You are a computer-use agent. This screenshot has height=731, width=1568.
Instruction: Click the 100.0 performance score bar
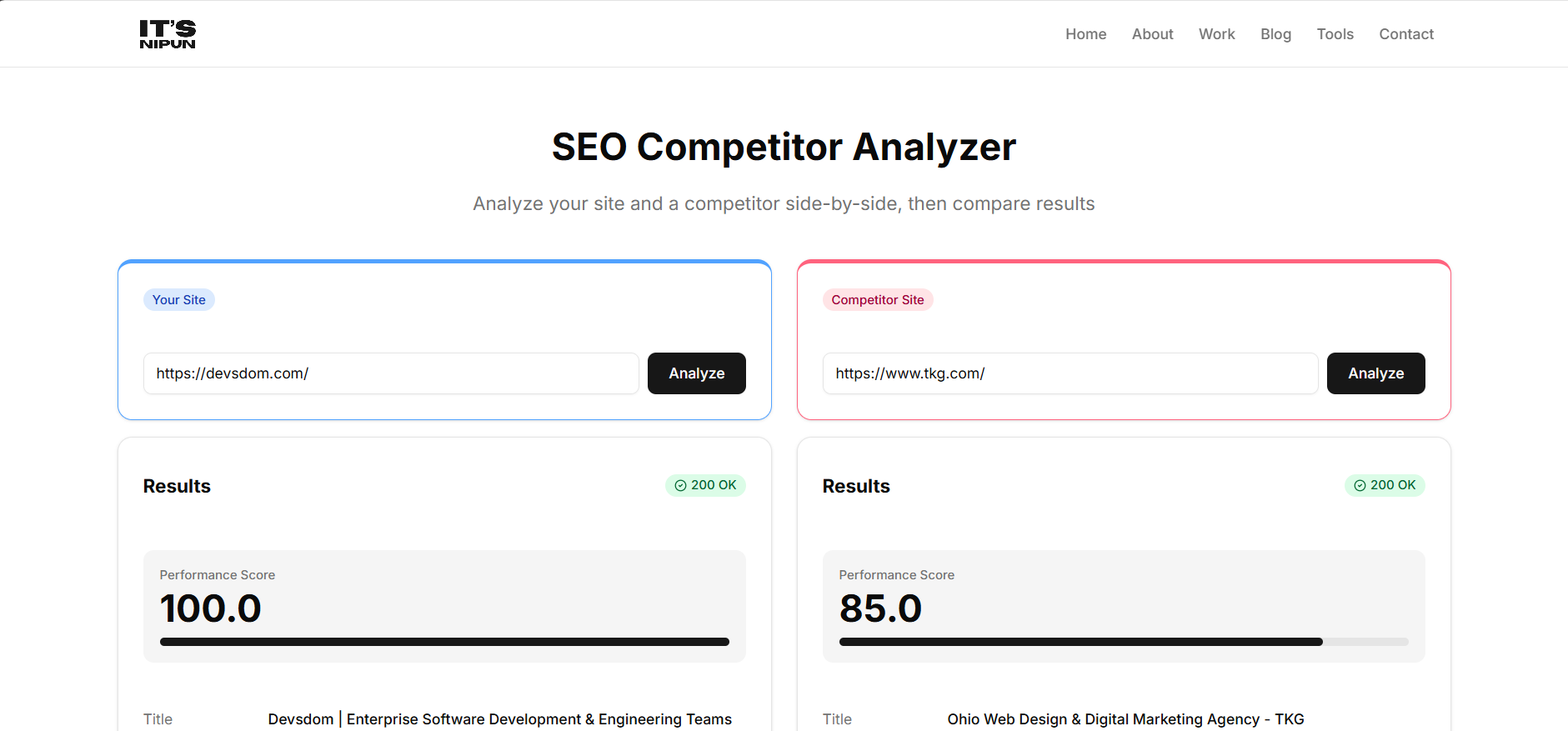click(444, 641)
